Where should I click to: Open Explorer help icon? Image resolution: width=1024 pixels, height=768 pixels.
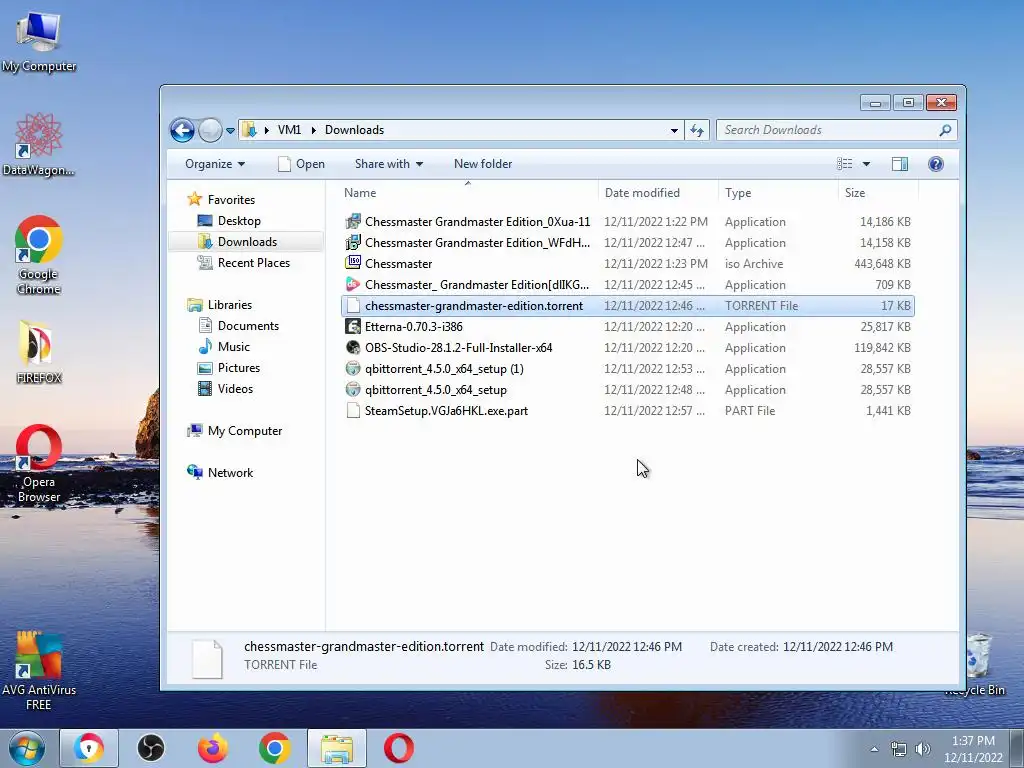(x=935, y=164)
